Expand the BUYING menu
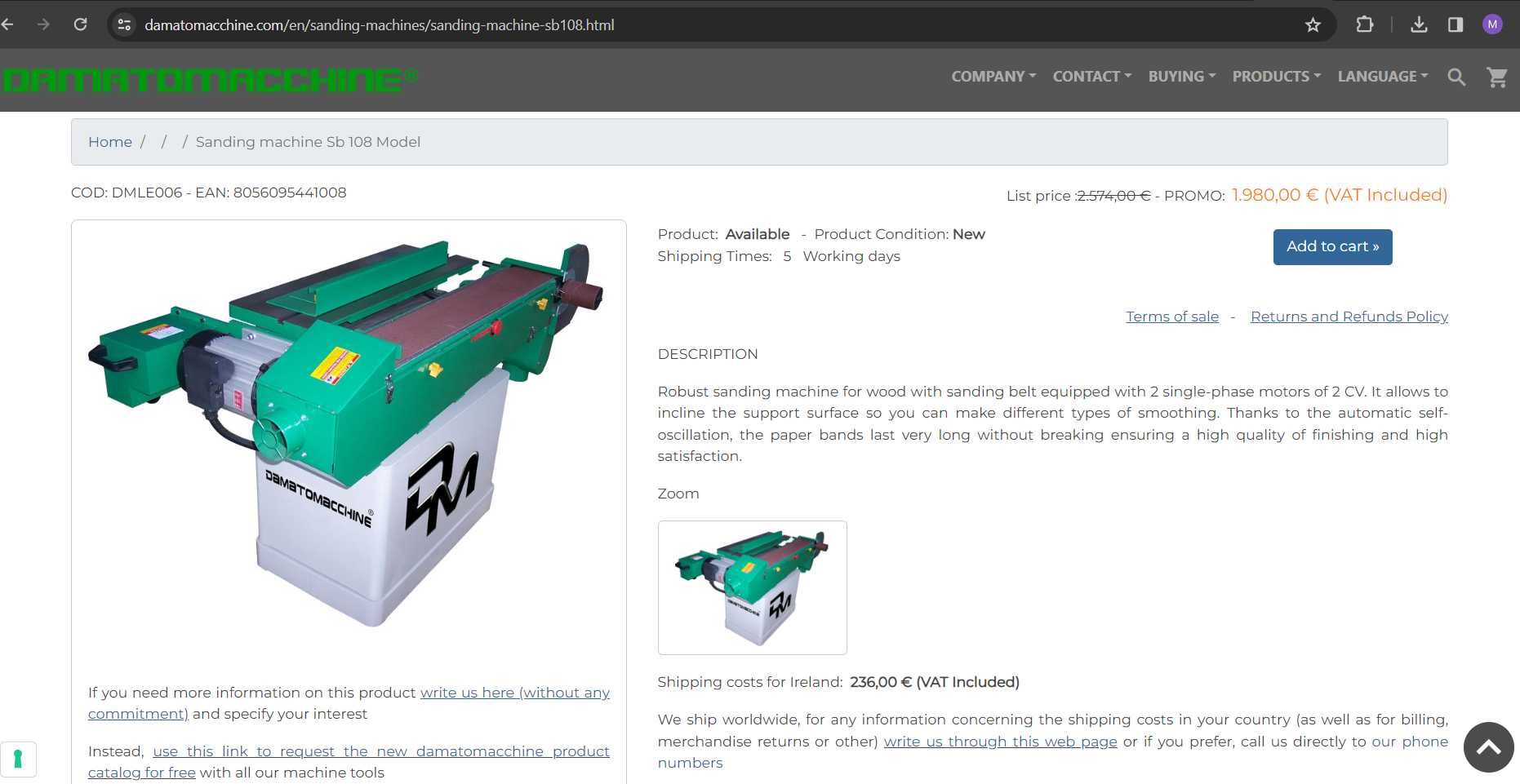This screenshot has height=784, width=1520. pos(1182,77)
